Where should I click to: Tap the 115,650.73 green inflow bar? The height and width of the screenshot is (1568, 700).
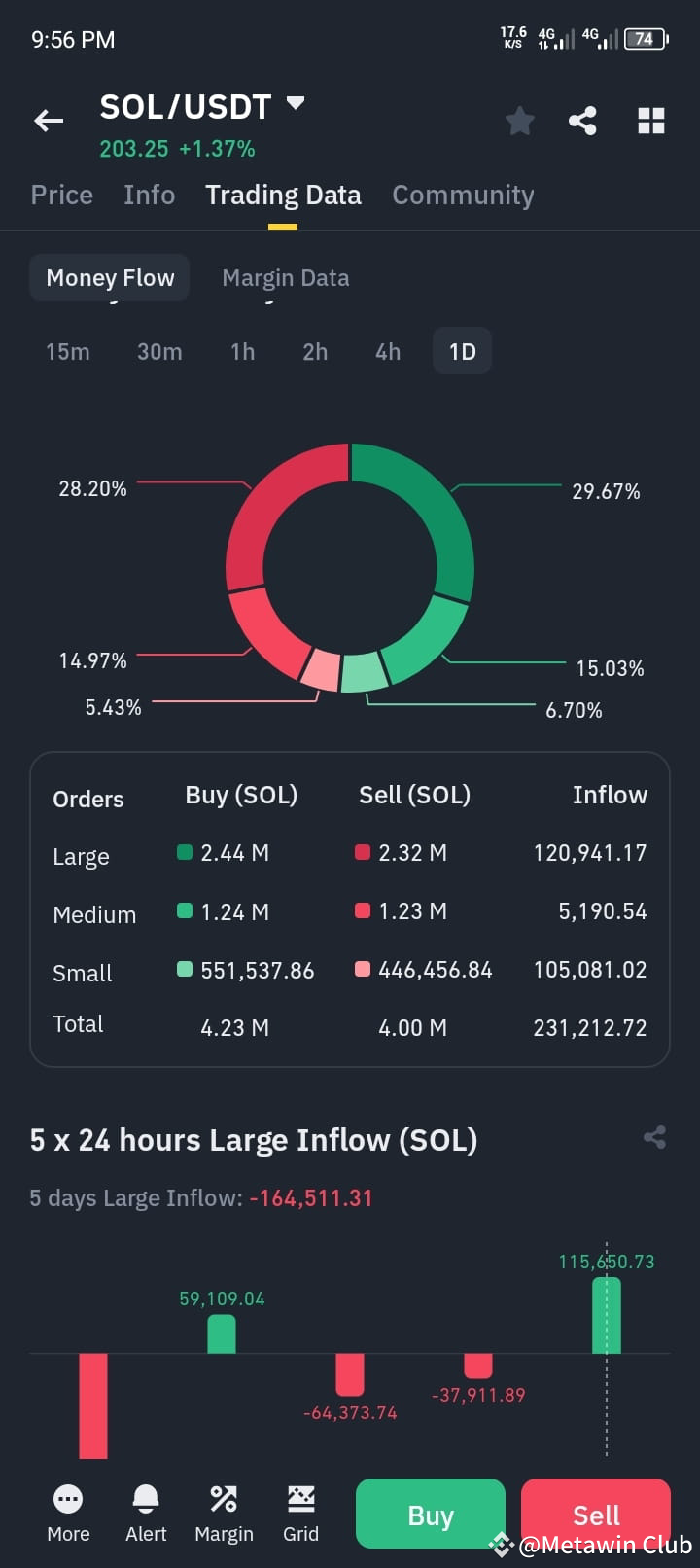(x=607, y=1315)
